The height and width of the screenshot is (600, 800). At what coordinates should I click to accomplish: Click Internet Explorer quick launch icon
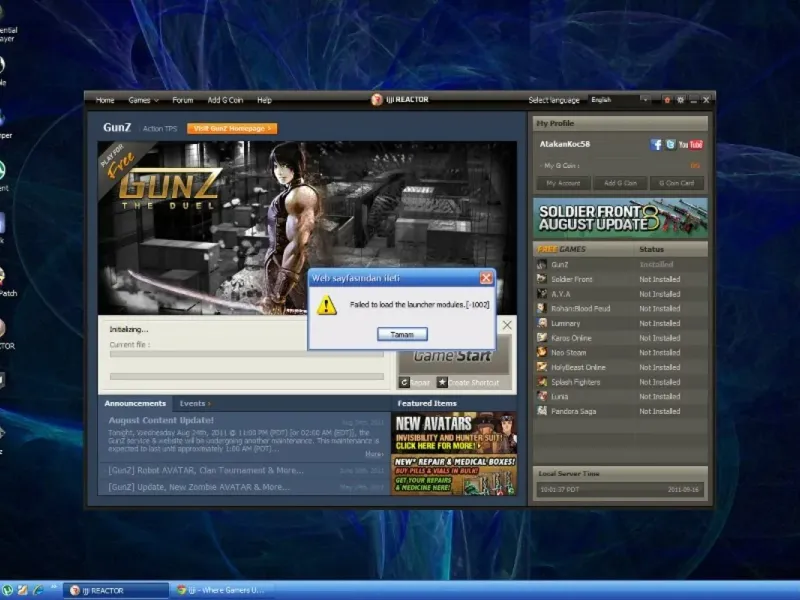click(x=38, y=590)
